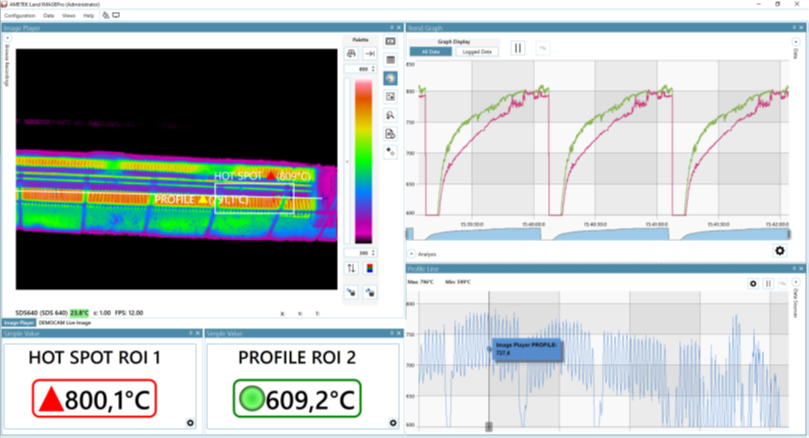Open the Views menu
This screenshot has width=809, height=438.
tap(68, 16)
